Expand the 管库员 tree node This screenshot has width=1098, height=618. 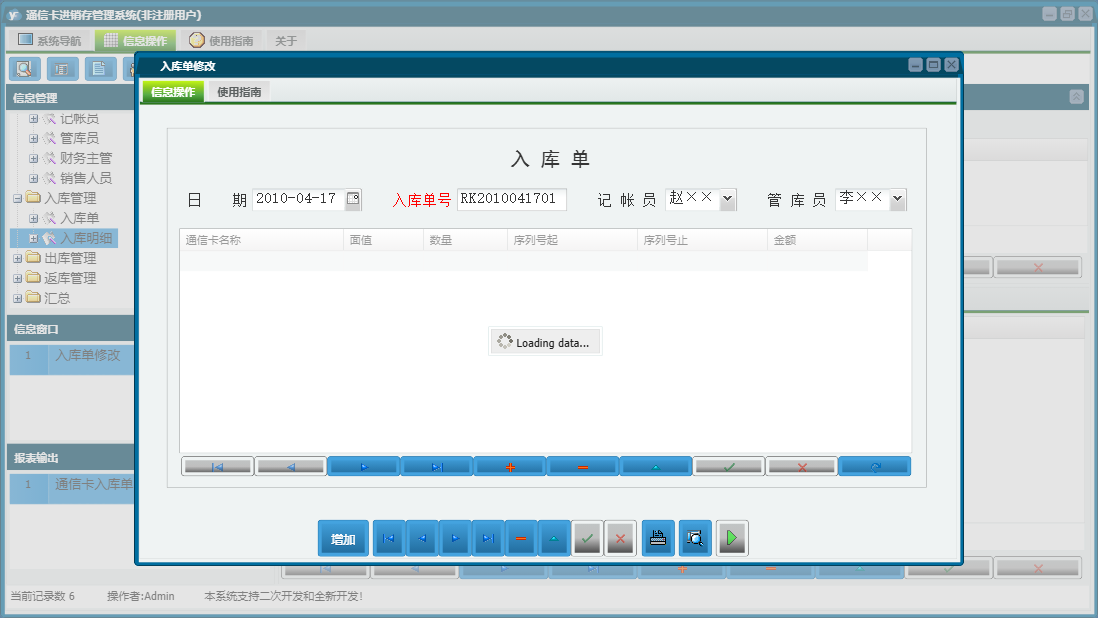pos(33,139)
